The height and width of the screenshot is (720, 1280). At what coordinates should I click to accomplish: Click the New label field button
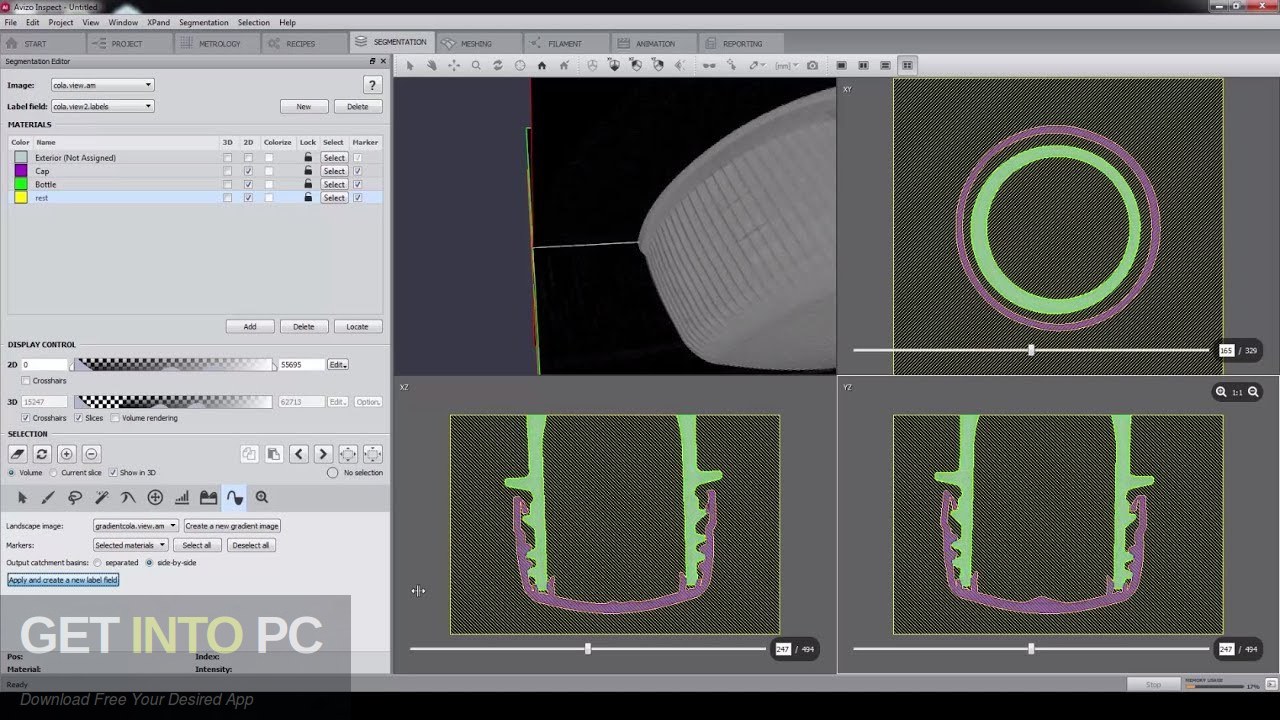click(303, 106)
